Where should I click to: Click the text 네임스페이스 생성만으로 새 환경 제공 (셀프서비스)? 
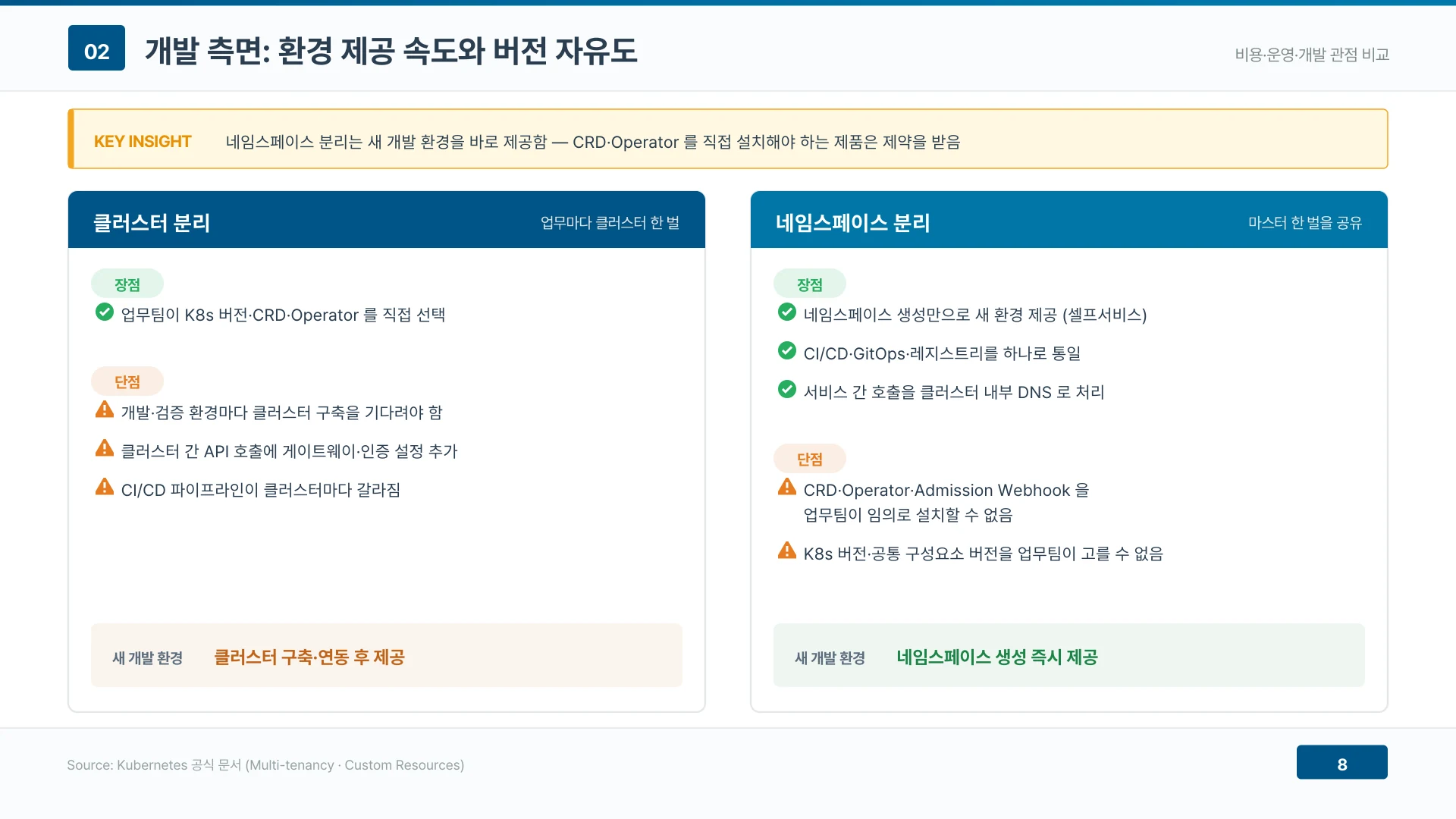tap(975, 315)
